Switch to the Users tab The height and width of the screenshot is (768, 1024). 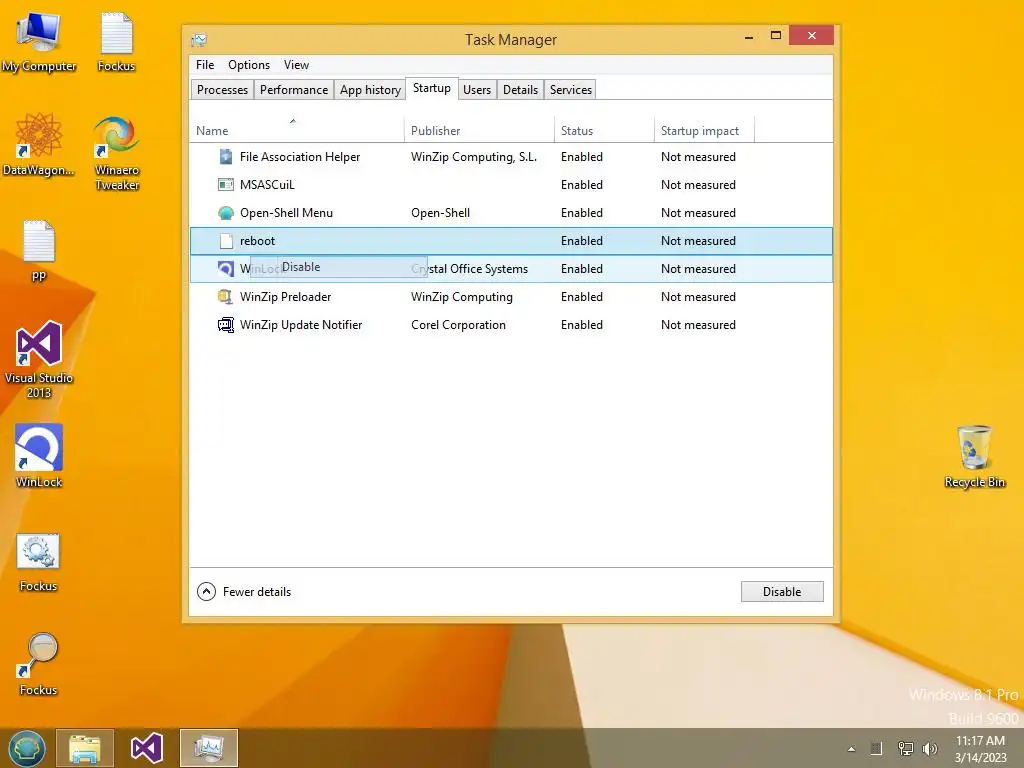[477, 89]
